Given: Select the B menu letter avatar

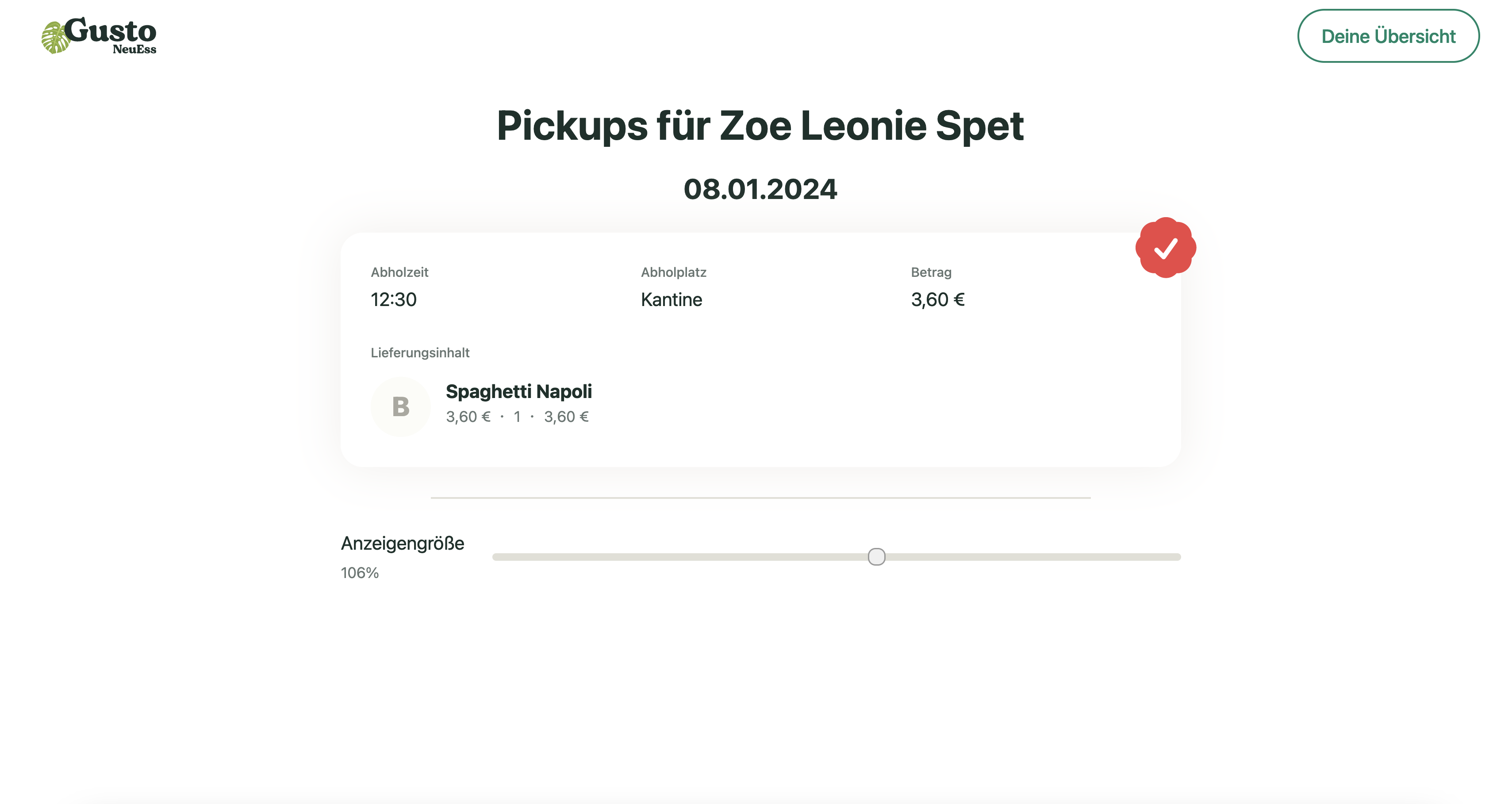Looking at the screenshot, I should coord(400,406).
